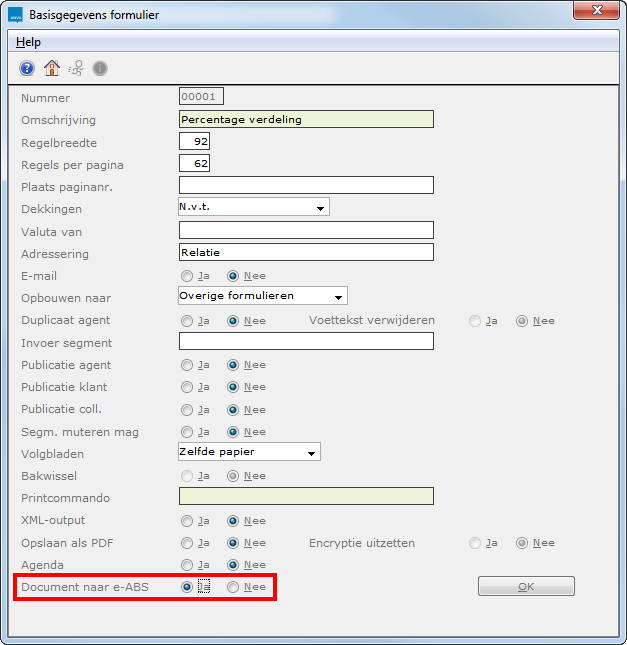
Task: Select Nee for Encryptie uitzetten
Action: coord(522,543)
